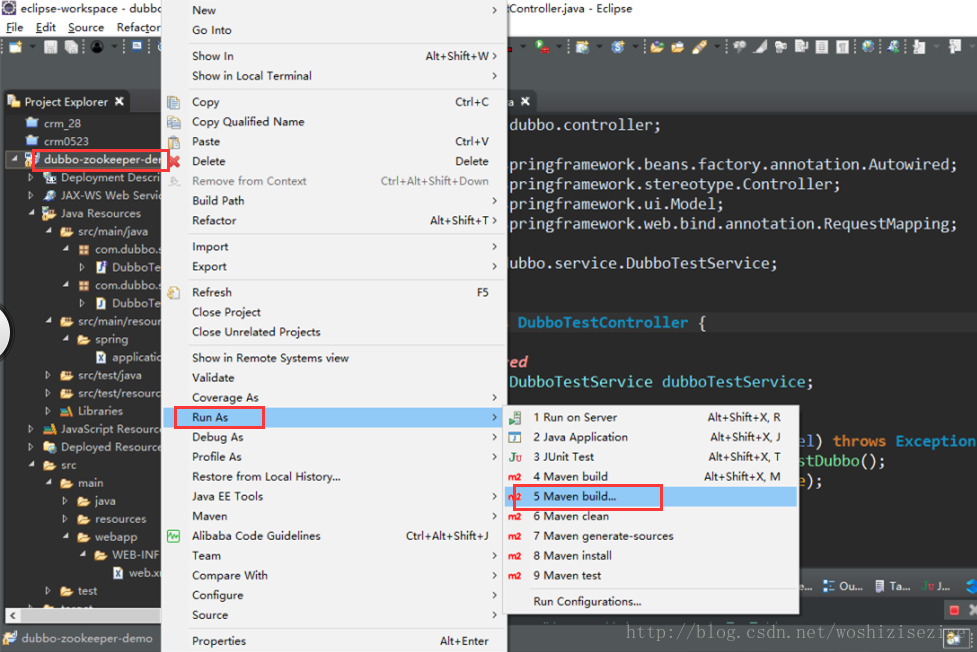
Task: Select crm0523 project in explorer
Action: [66, 141]
